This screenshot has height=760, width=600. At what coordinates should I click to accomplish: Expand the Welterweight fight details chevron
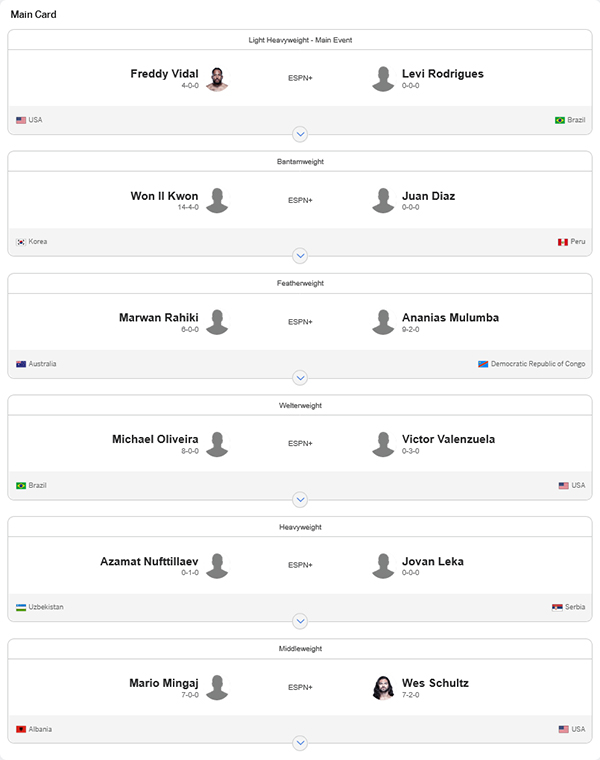coord(300,499)
